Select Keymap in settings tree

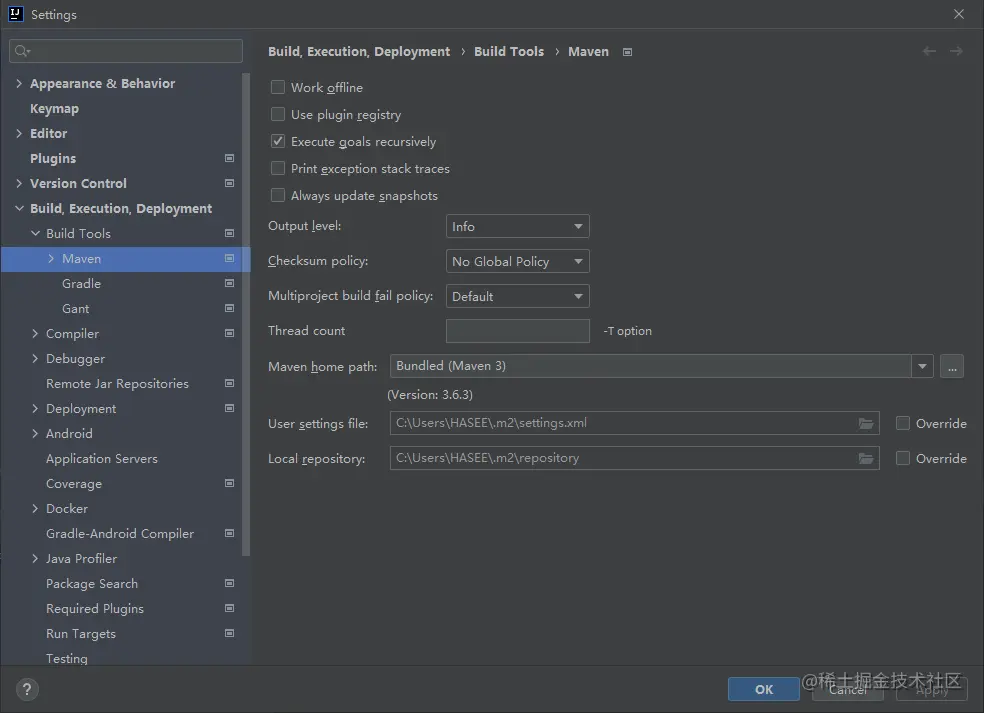pos(55,109)
